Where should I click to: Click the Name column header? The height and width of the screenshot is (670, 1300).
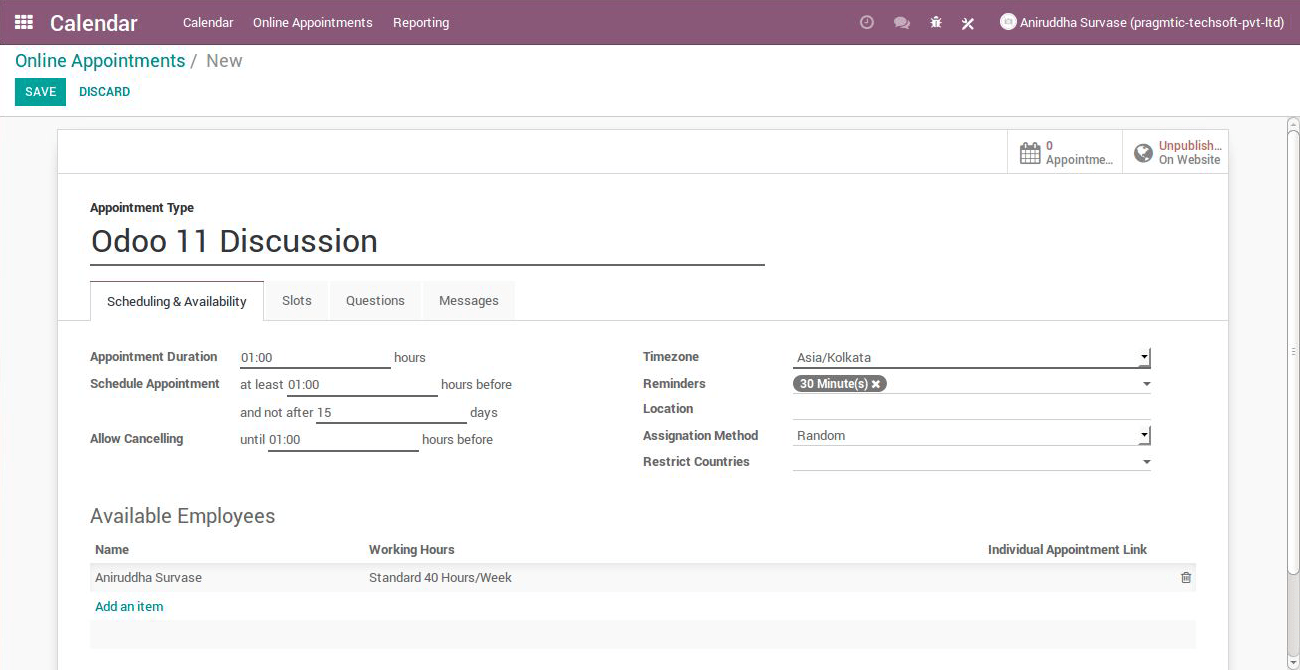[x=112, y=550]
